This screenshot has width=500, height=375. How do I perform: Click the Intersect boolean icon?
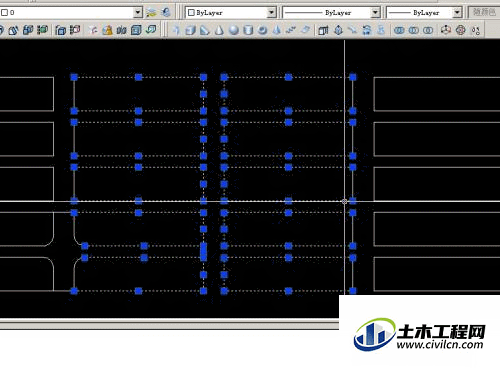coord(428,30)
